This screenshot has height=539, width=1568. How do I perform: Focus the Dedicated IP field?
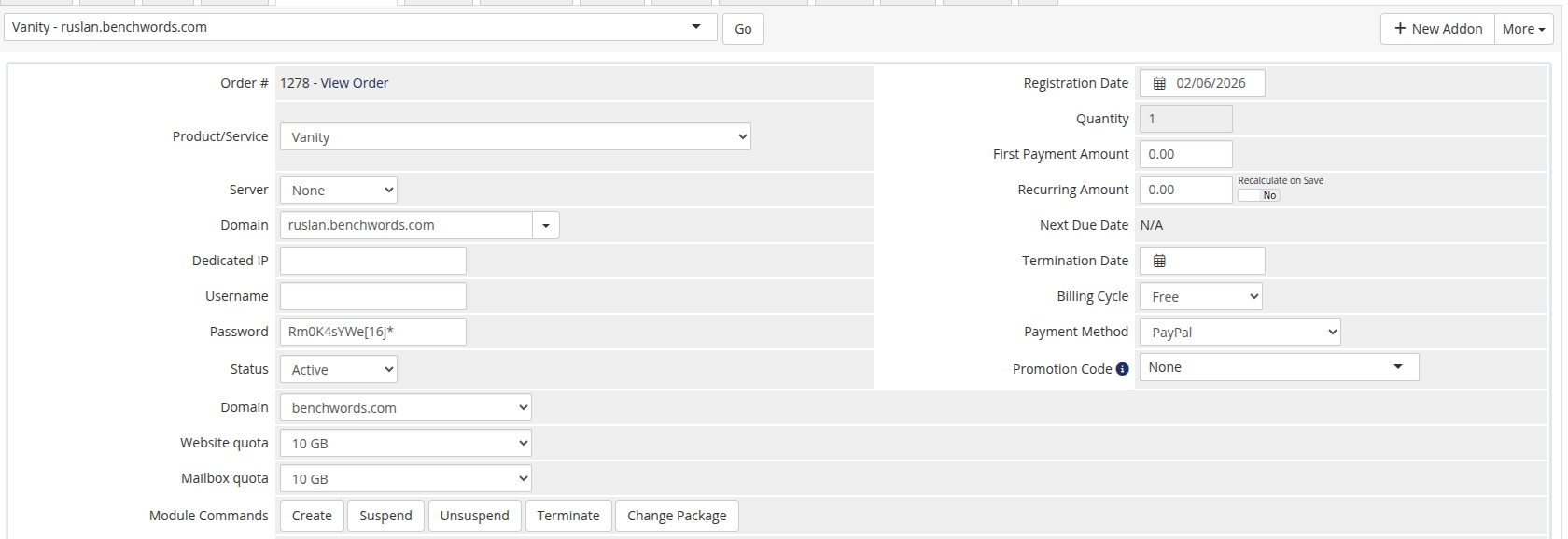point(373,261)
